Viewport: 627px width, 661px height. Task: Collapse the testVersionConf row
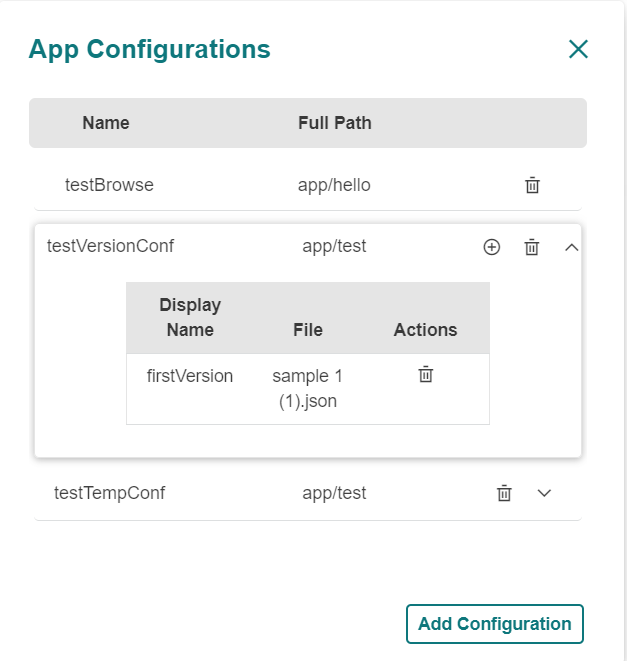(x=572, y=247)
